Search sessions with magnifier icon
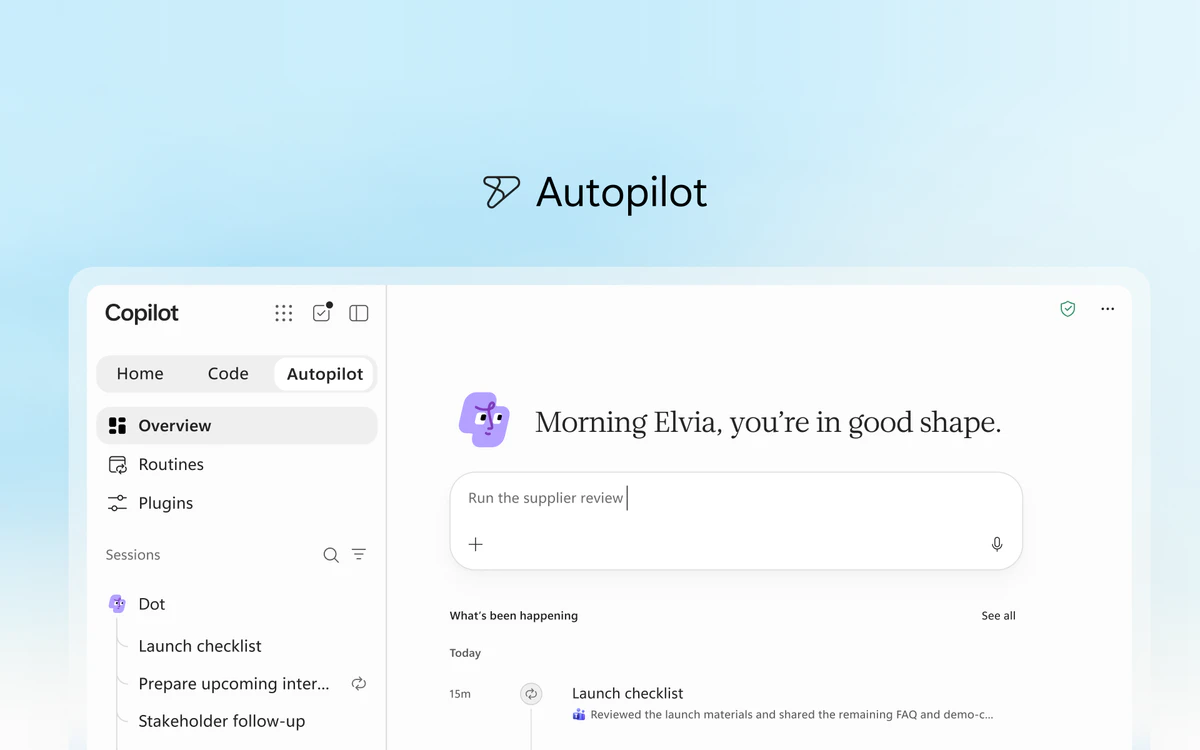This screenshot has height=750, width=1200. 331,555
